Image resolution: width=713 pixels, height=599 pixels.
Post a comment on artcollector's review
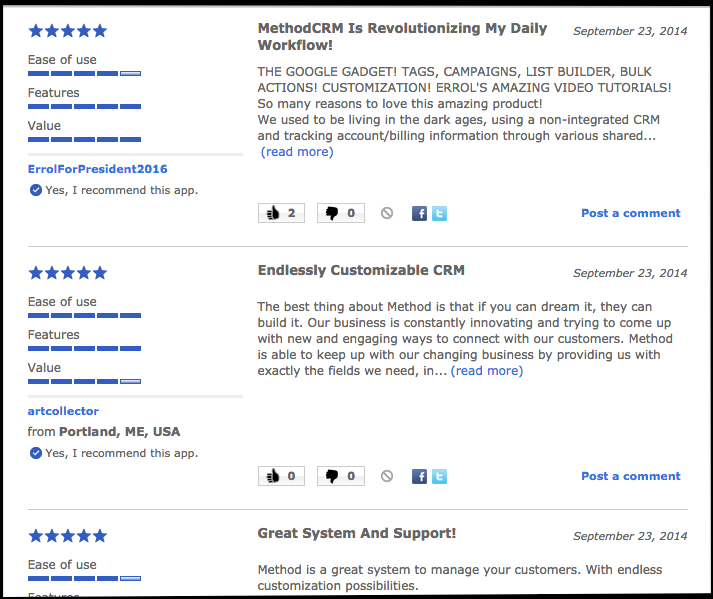point(631,476)
